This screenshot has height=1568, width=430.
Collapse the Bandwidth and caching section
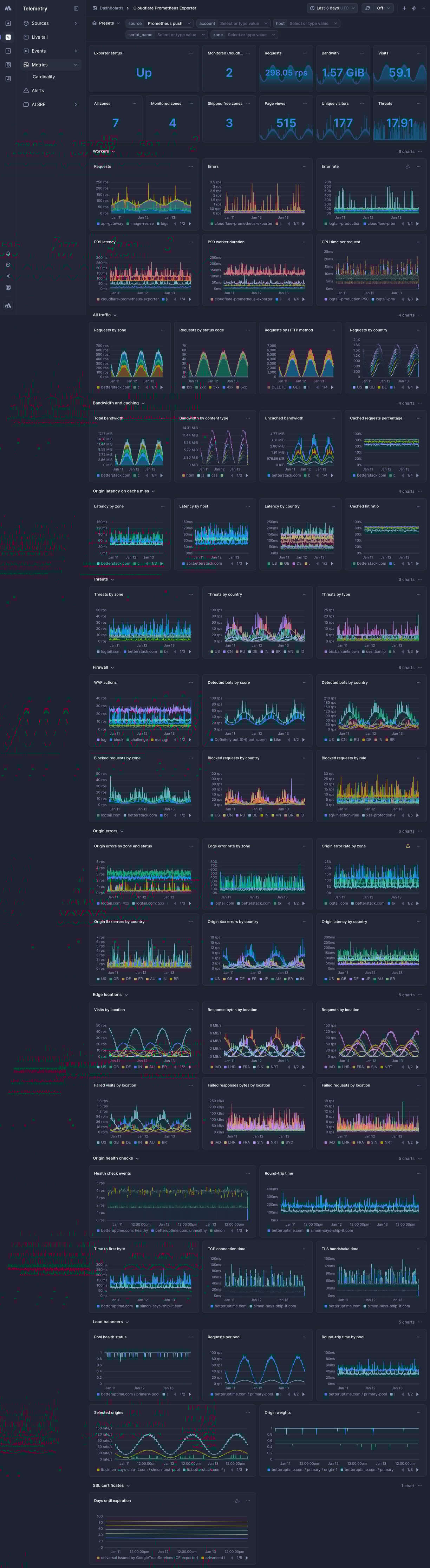pyautogui.click(x=119, y=403)
